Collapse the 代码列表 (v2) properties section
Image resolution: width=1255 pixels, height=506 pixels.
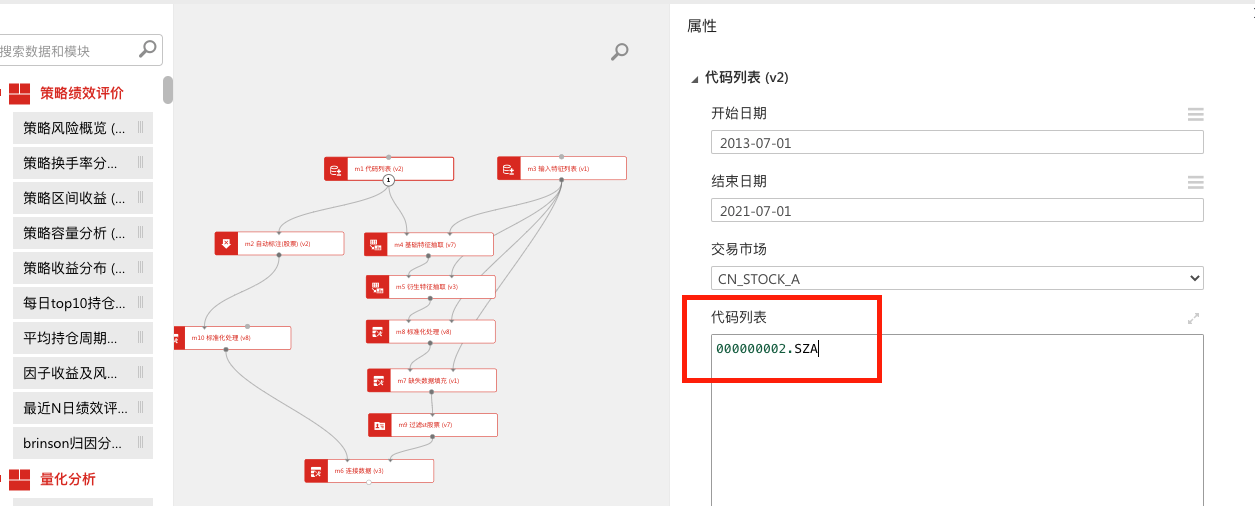point(695,78)
